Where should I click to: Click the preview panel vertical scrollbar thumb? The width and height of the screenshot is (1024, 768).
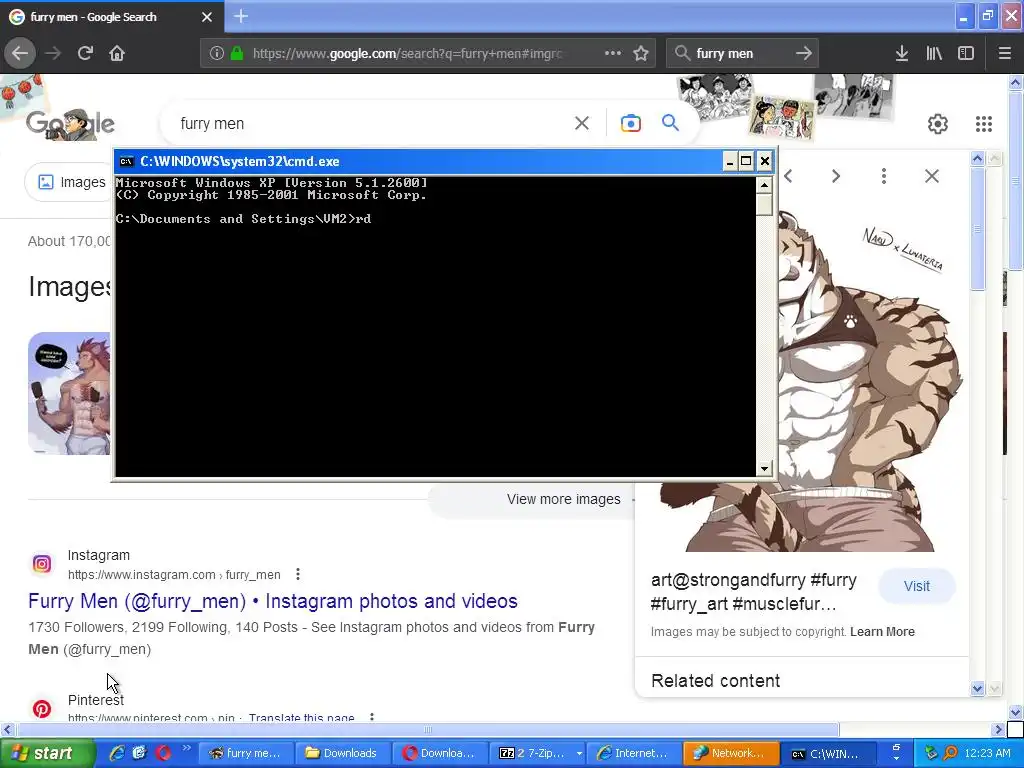coord(978,229)
